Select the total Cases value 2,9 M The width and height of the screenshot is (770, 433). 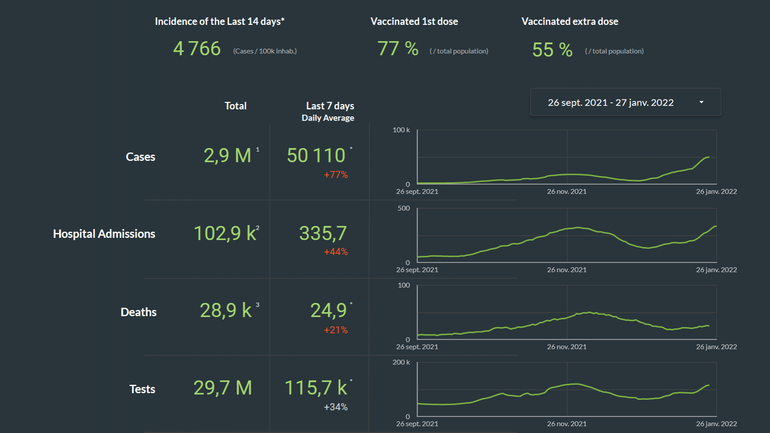coord(228,155)
